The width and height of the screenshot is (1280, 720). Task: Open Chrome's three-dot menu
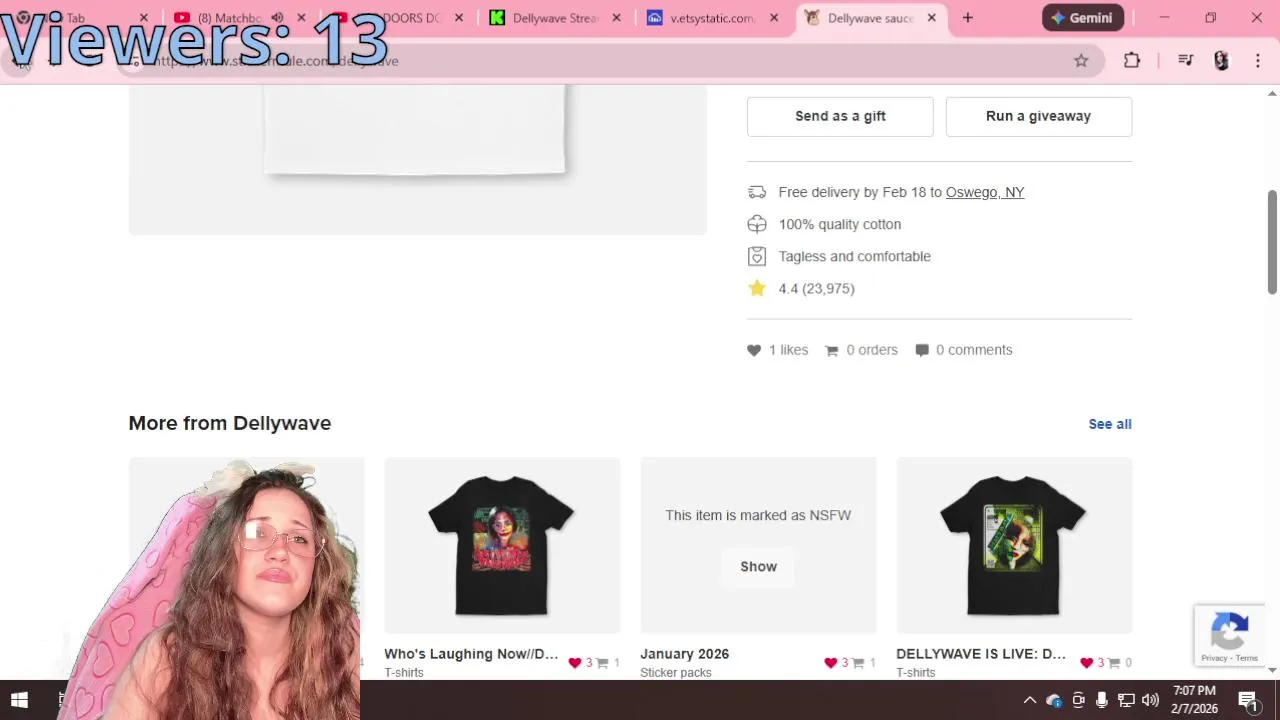click(x=1258, y=61)
